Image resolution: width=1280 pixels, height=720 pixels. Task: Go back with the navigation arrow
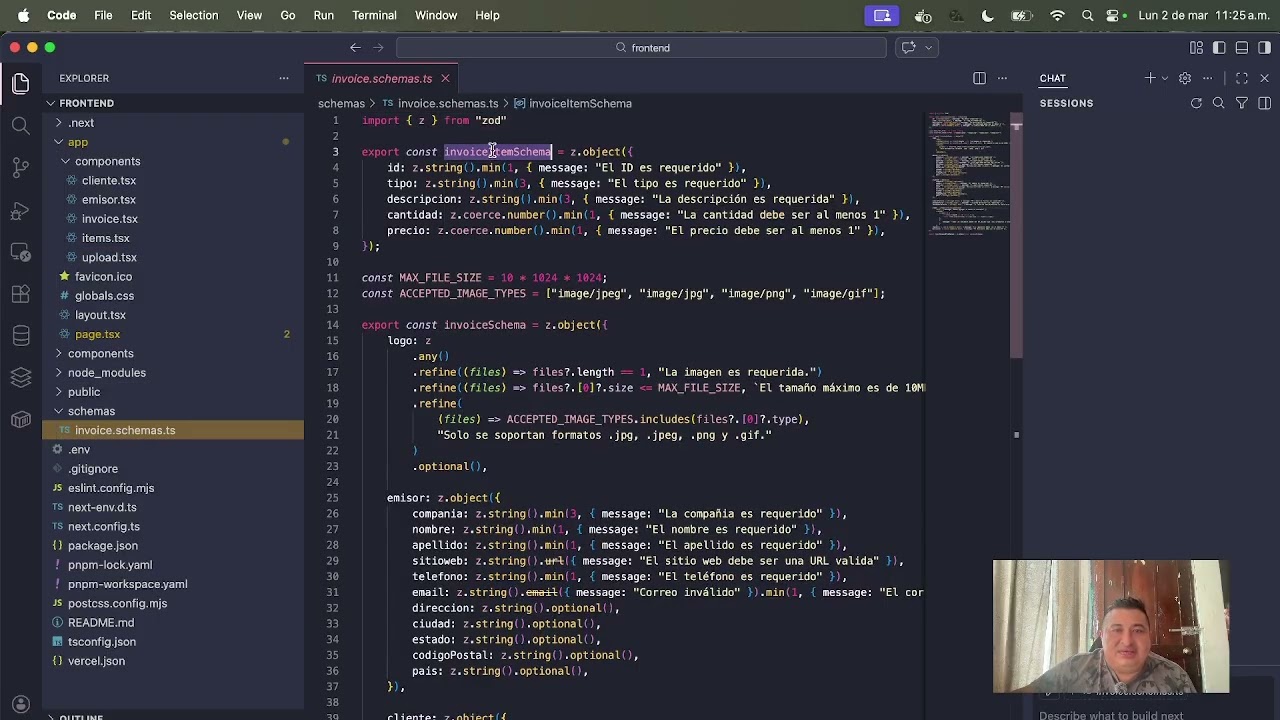(355, 47)
